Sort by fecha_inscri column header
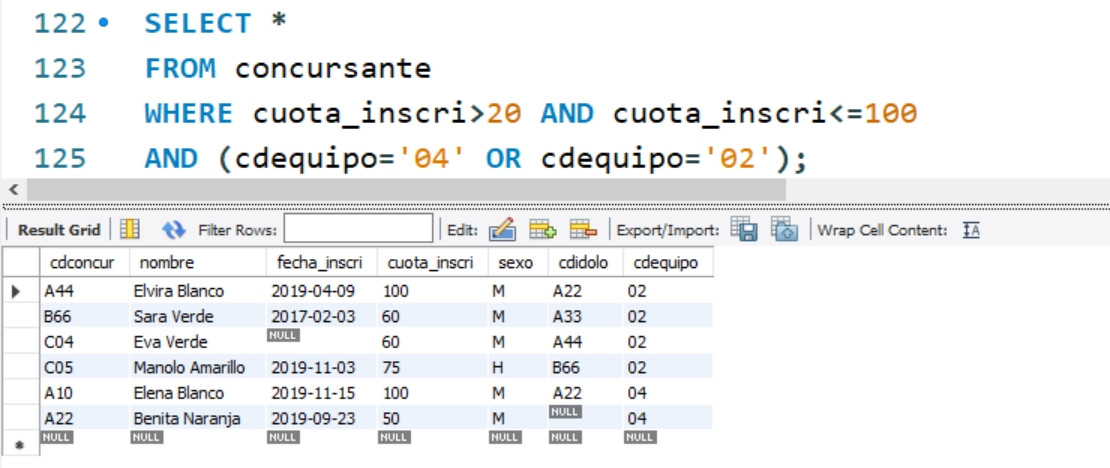The width and height of the screenshot is (1110, 468). click(x=319, y=263)
